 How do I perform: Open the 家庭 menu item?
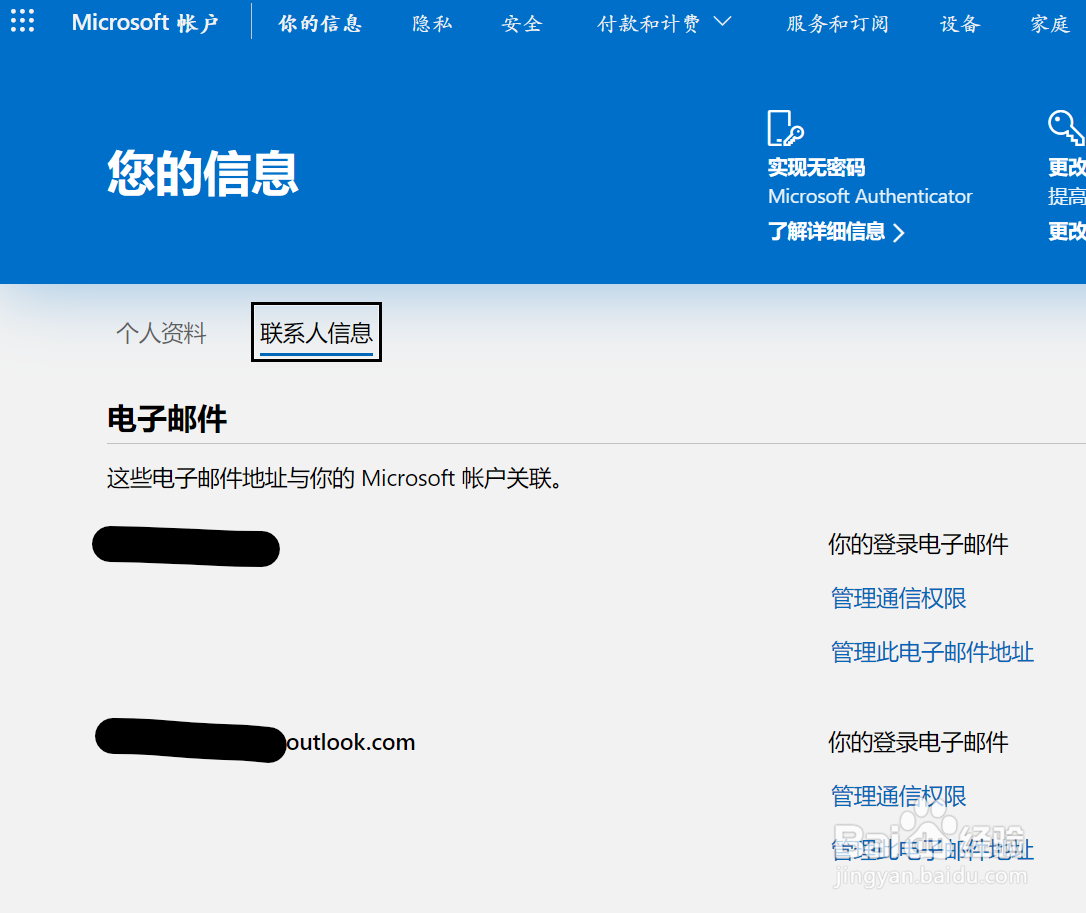[x=1050, y=24]
